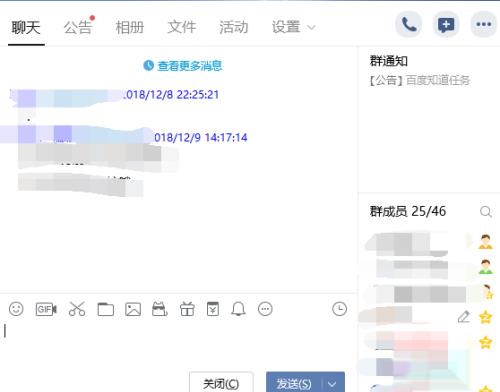Expand the send options arrow beside 发送
Screen dimensions: 500x392
[332, 383]
